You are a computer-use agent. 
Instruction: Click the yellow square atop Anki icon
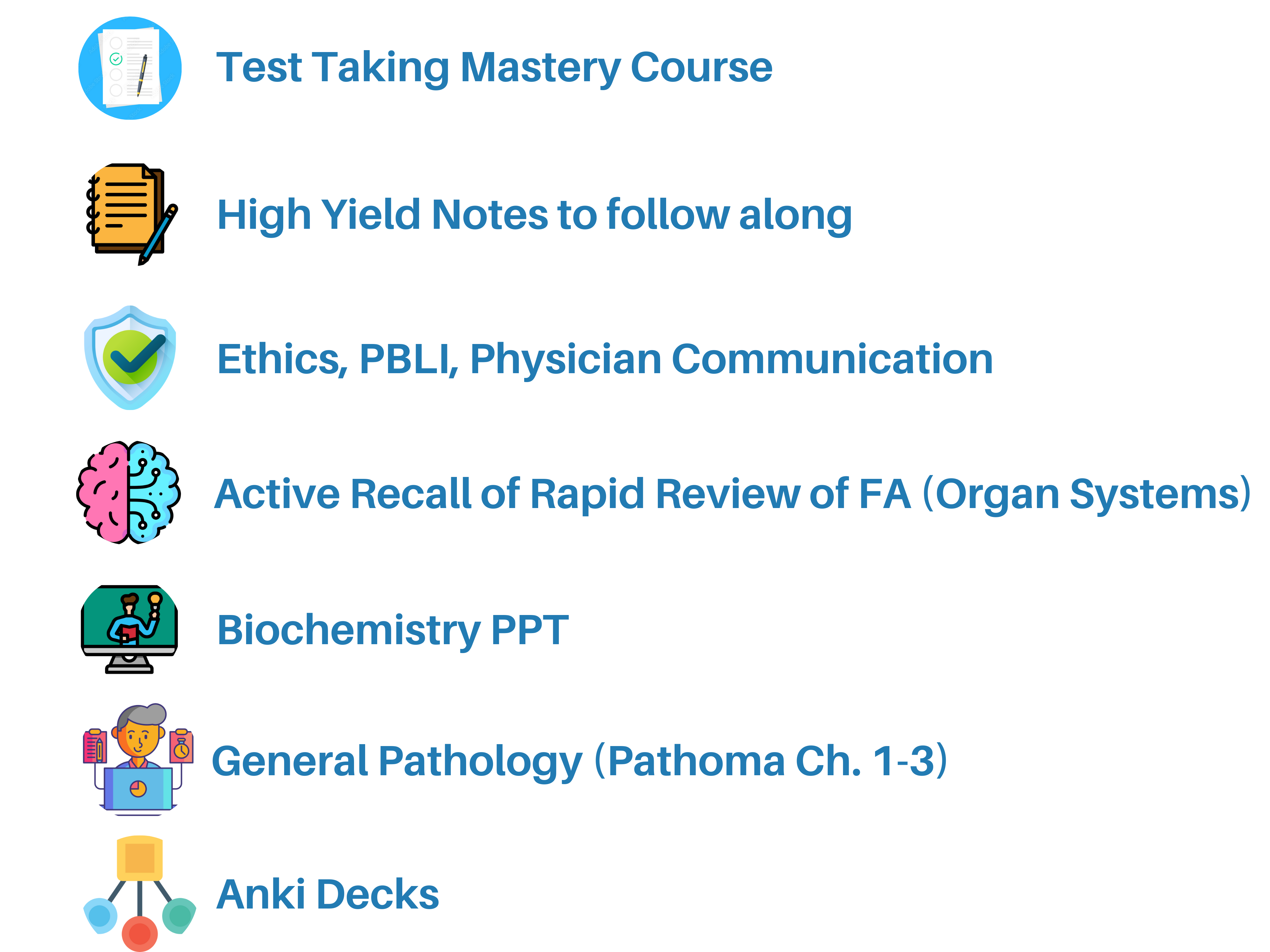click(x=139, y=858)
